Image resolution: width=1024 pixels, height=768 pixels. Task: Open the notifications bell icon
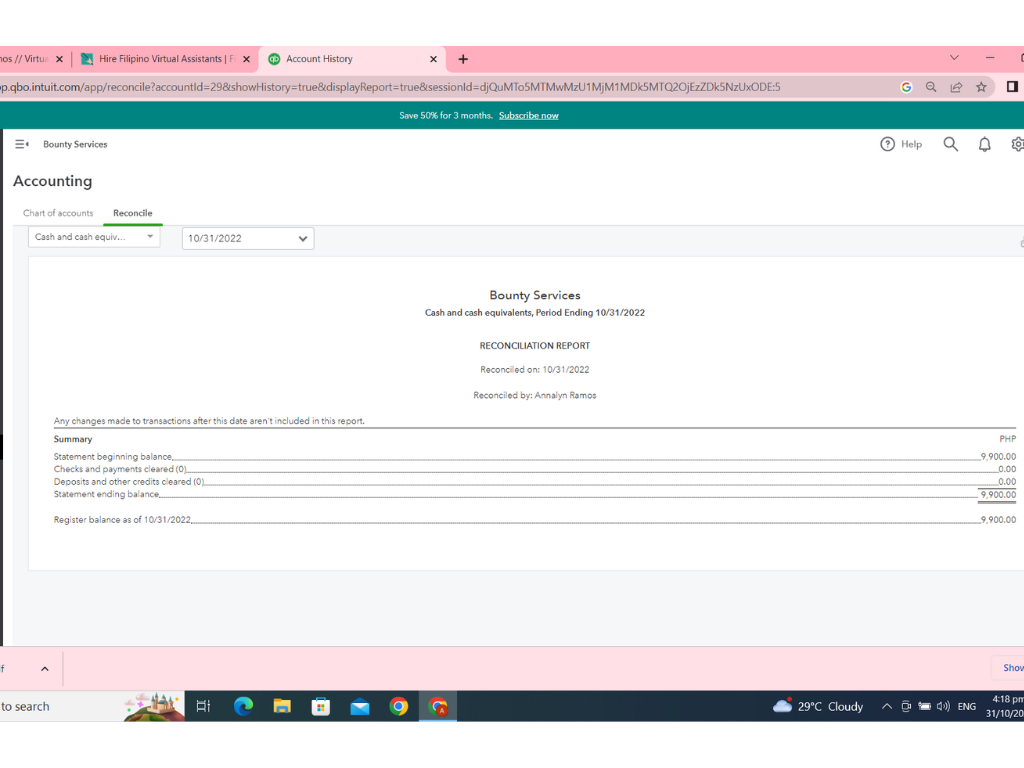[x=984, y=144]
